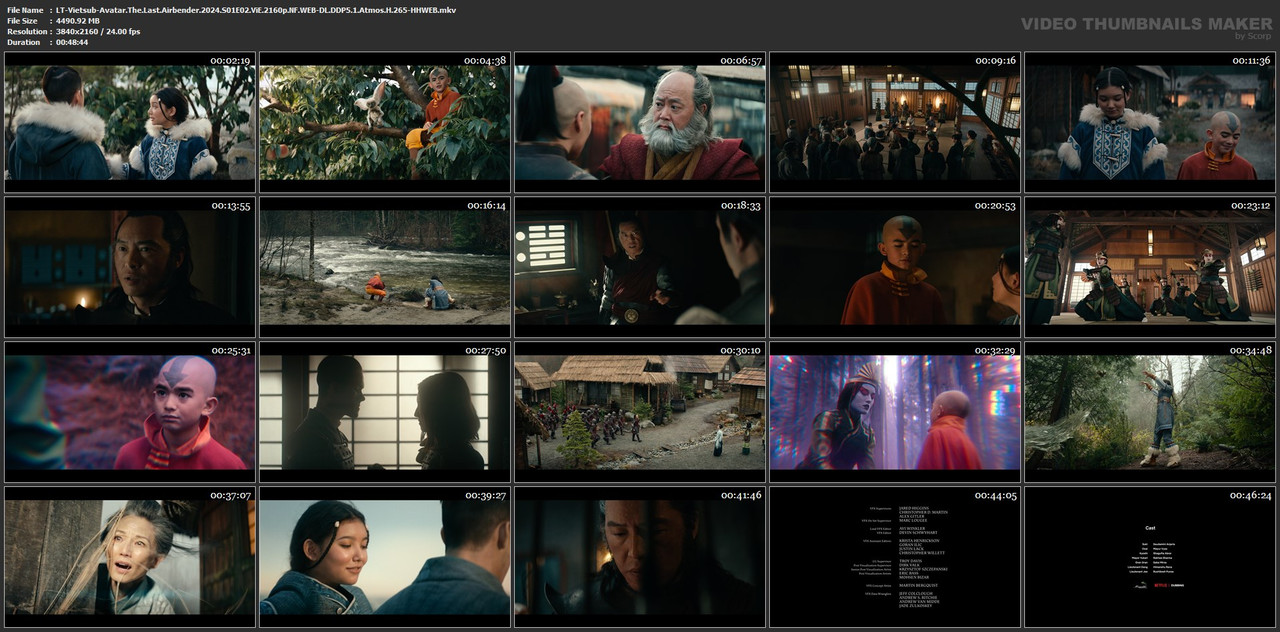Image resolution: width=1280 pixels, height=632 pixels.
Task: Open the warriors training frame at 00:23:12
Action: tap(1150, 267)
